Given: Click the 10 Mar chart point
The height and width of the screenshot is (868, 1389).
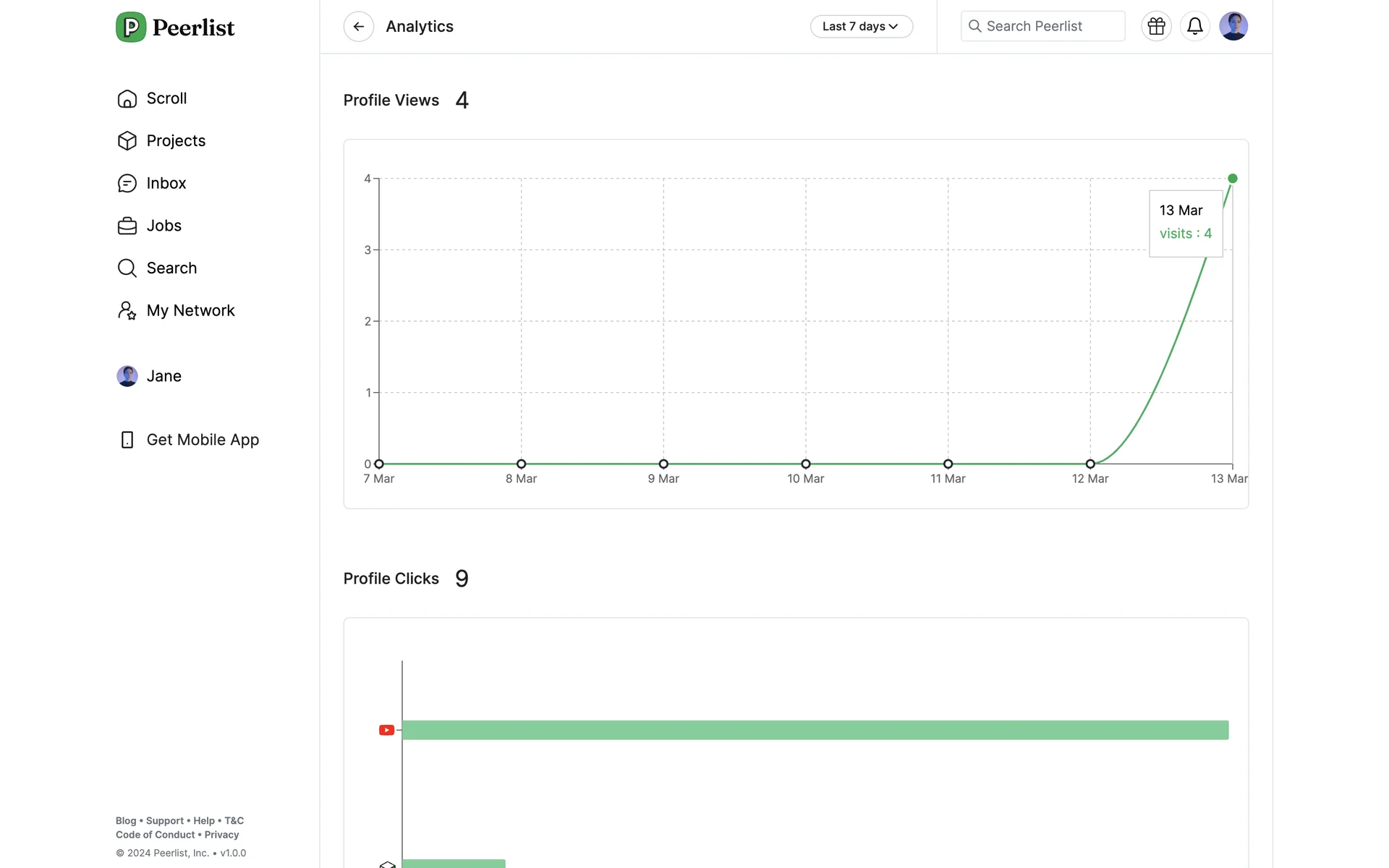Looking at the screenshot, I should (x=805, y=464).
